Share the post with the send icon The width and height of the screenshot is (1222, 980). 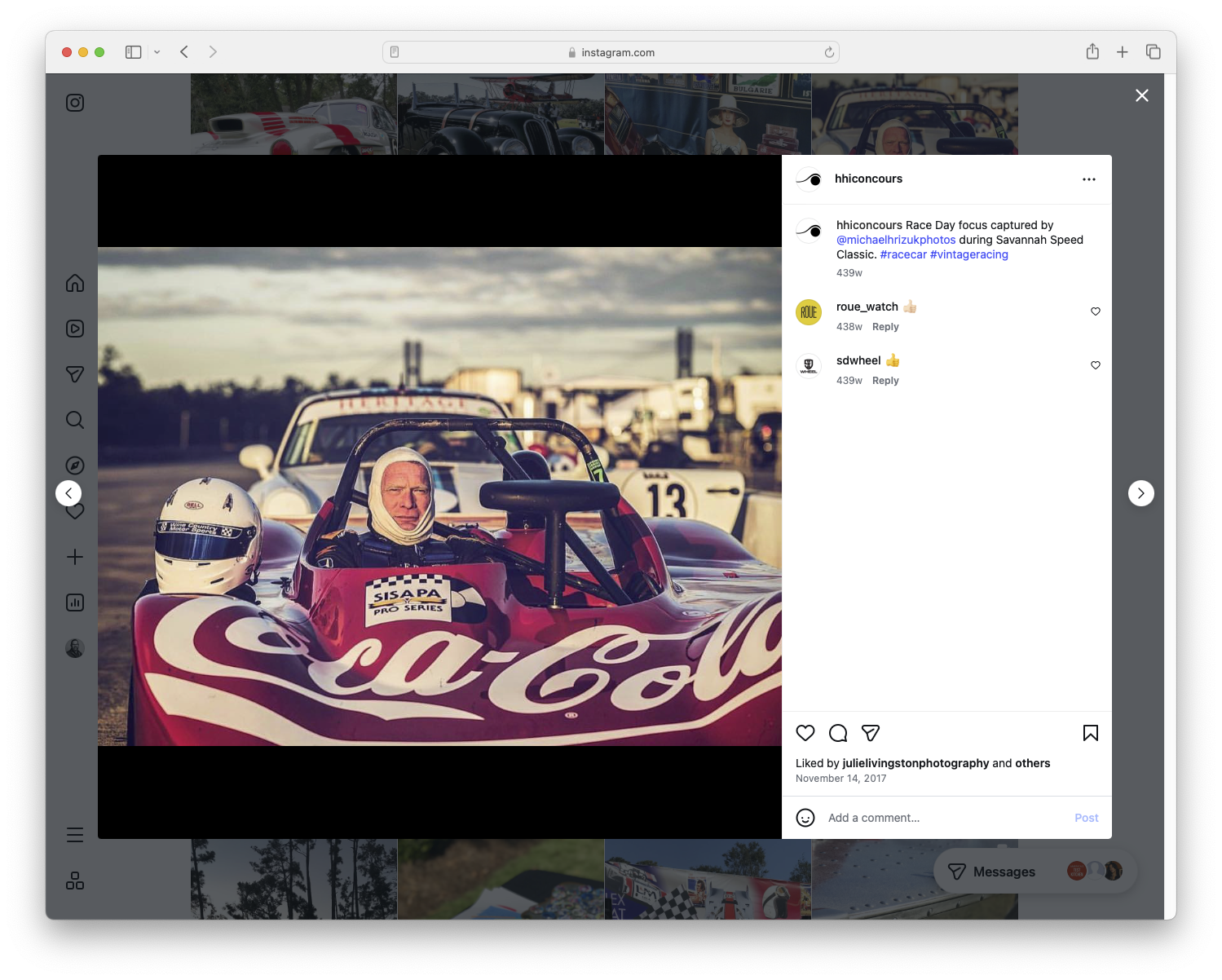871,733
